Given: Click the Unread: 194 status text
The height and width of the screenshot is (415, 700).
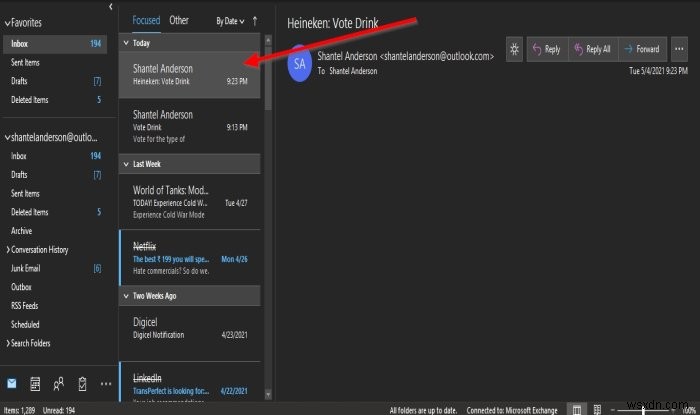Looking at the screenshot, I should 58,410.
